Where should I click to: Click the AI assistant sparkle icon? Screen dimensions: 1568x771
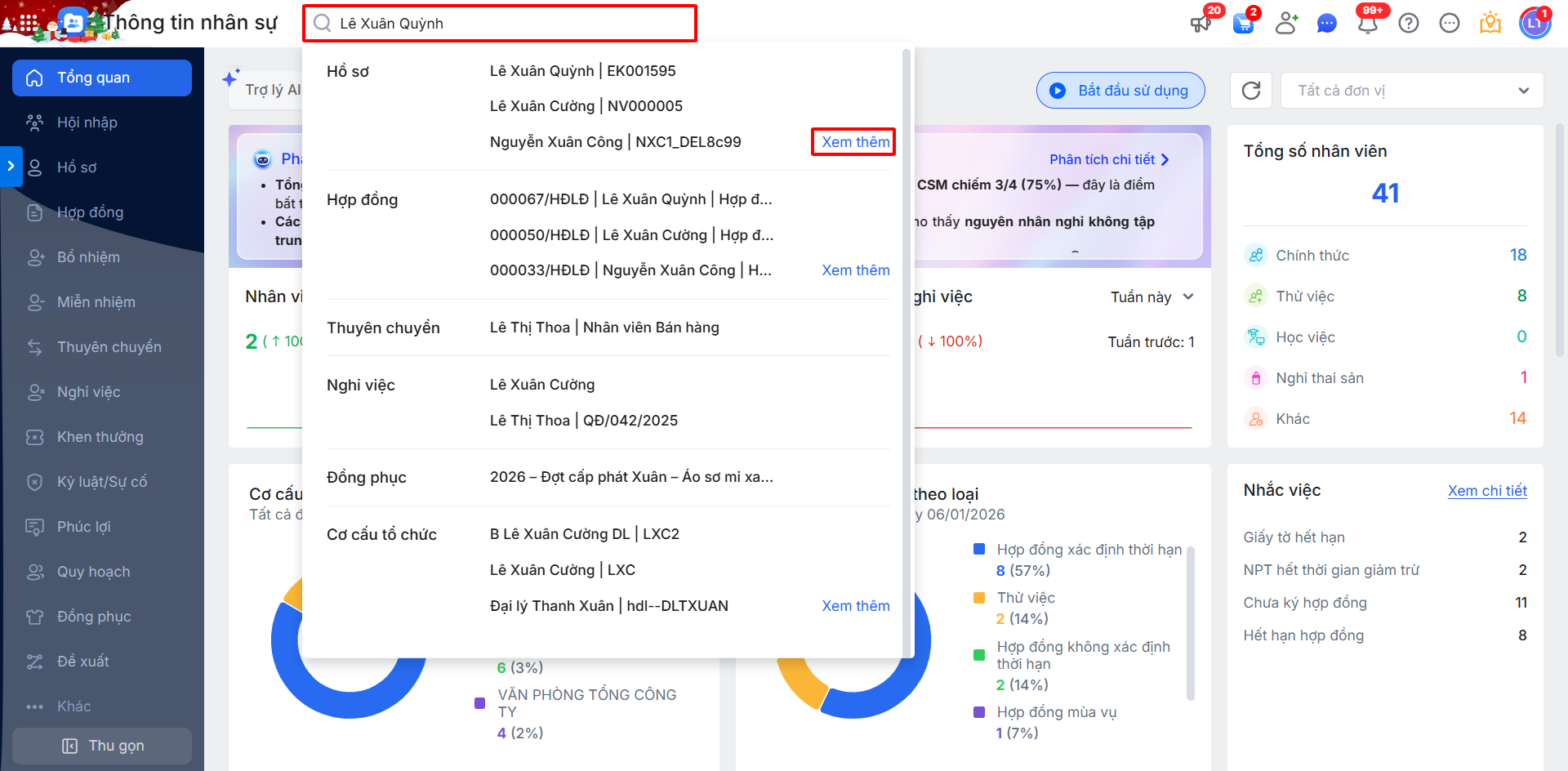[231, 78]
